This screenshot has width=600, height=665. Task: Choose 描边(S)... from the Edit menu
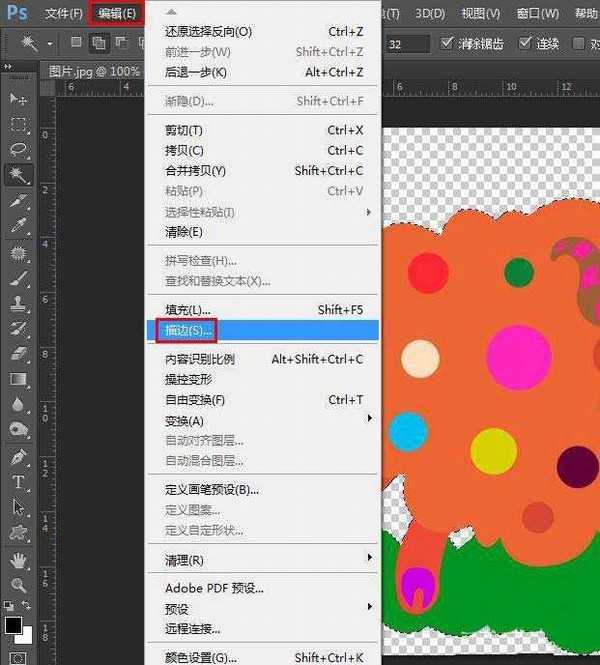[x=188, y=330]
